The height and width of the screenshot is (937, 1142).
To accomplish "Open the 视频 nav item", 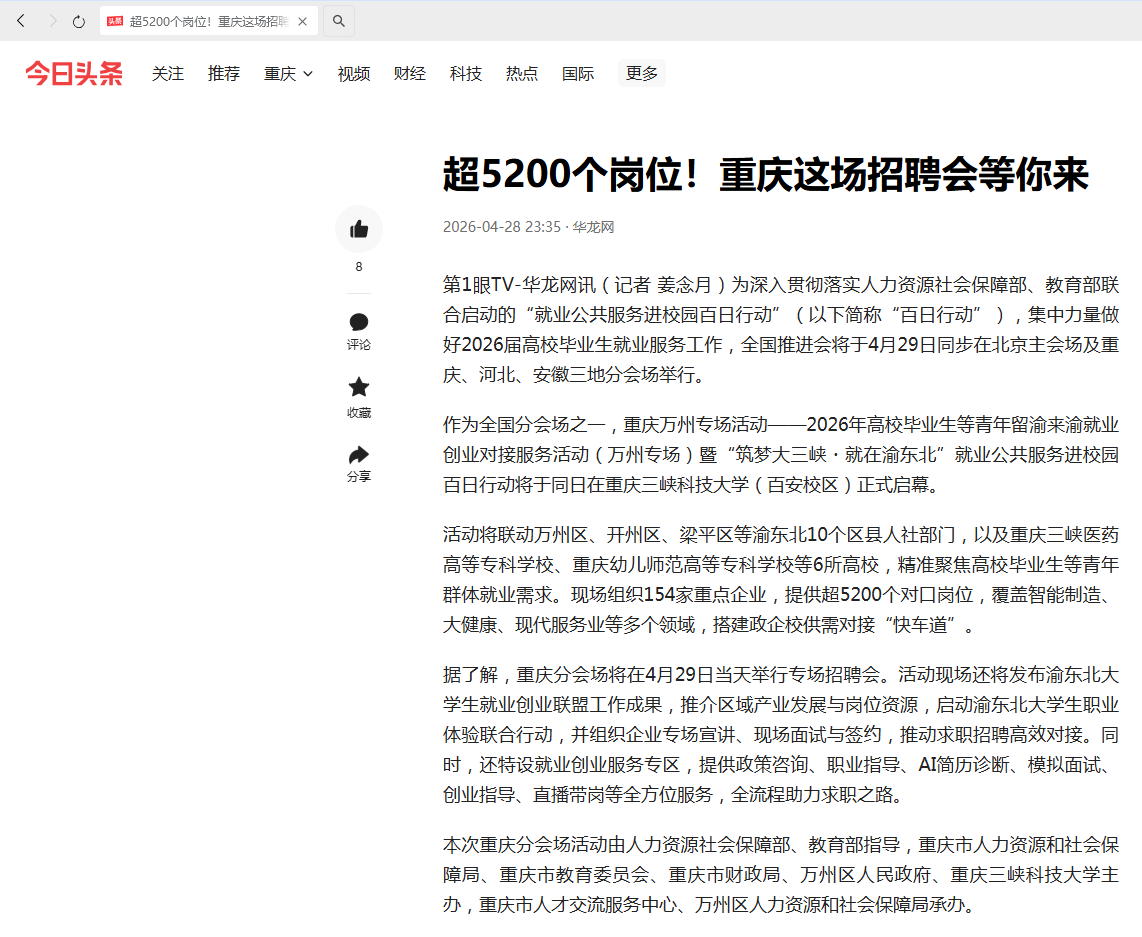I will click(354, 74).
